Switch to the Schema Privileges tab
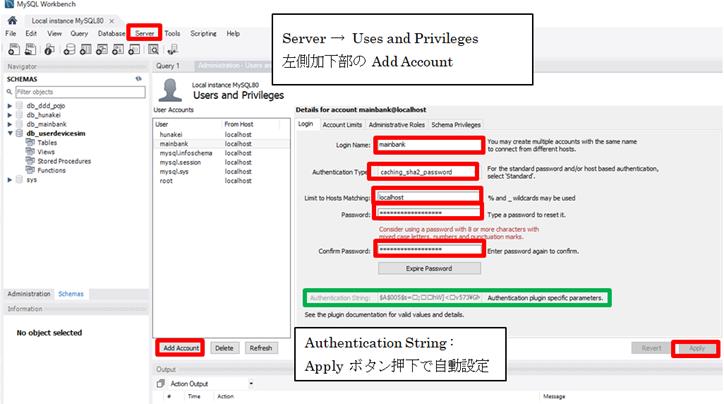 pos(456,125)
